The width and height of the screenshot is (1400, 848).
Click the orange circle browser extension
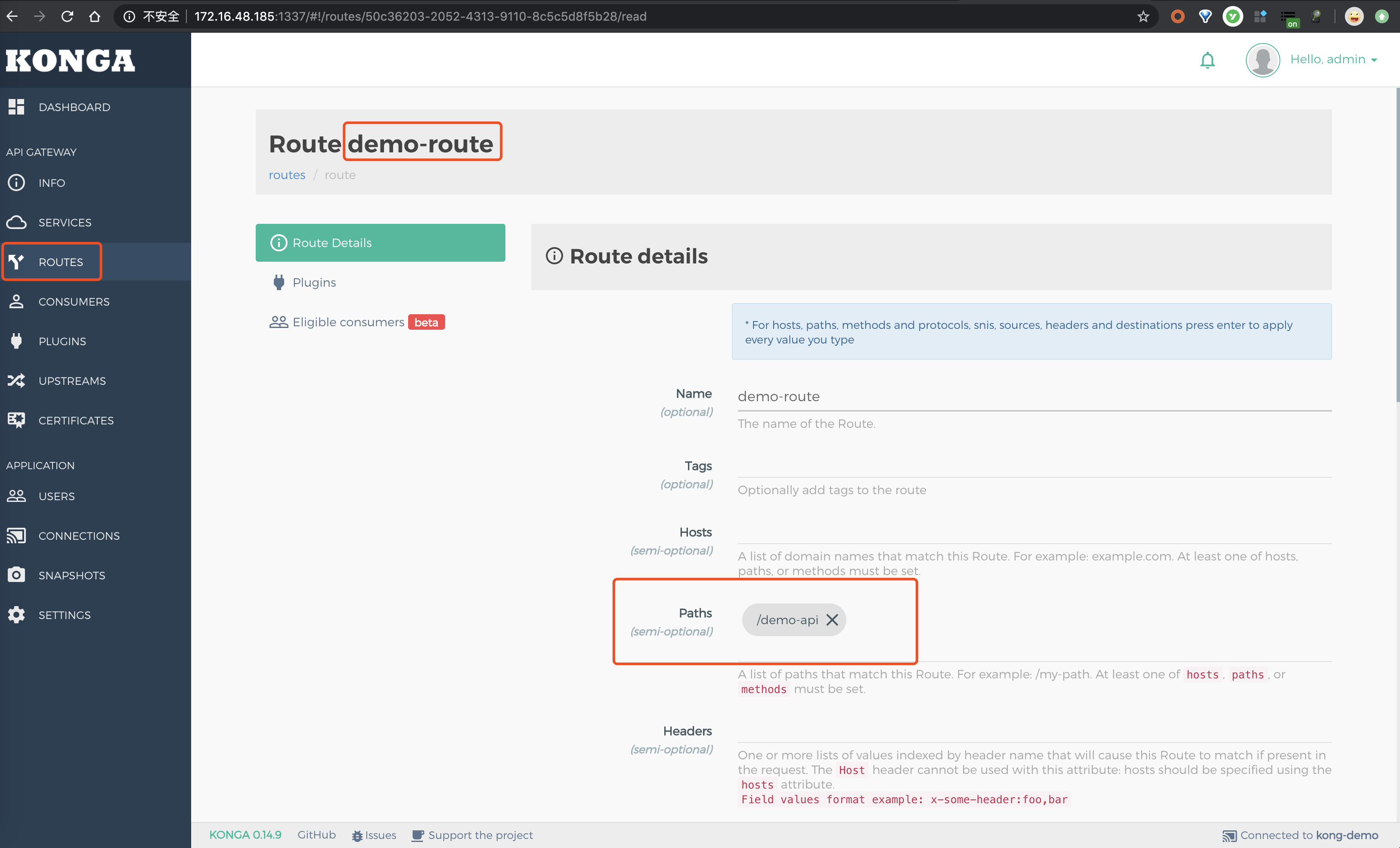click(1177, 16)
